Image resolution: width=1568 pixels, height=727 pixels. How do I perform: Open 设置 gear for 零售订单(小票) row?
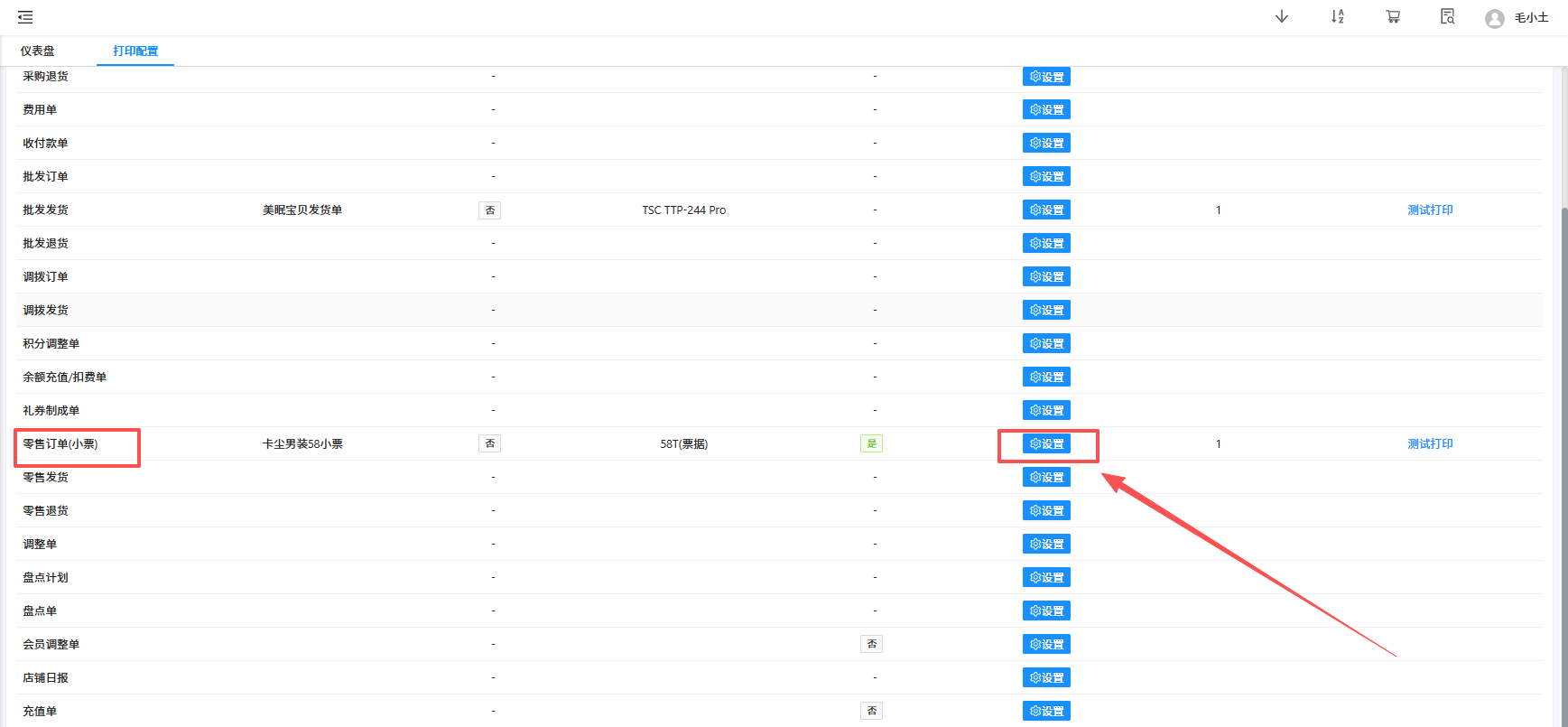[1046, 444]
